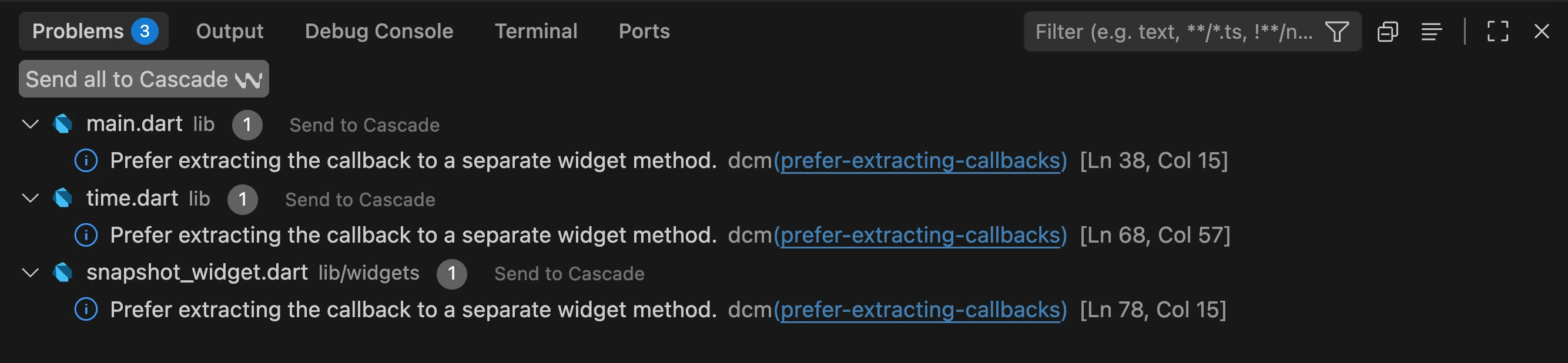Image resolution: width=1568 pixels, height=363 pixels.
Task: Click the filter funnel icon
Action: [1337, 32]
